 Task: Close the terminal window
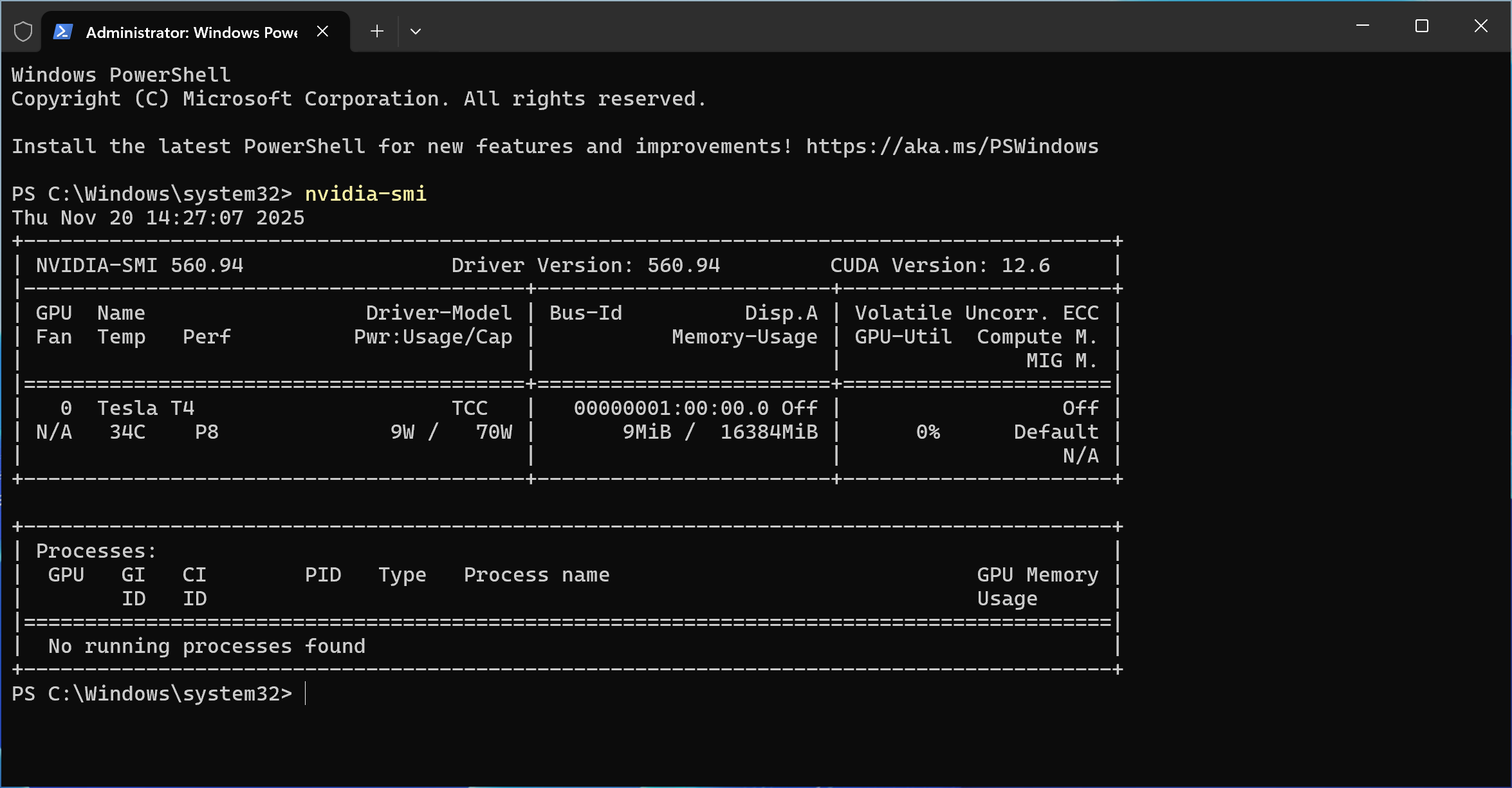coord(1481,26)
